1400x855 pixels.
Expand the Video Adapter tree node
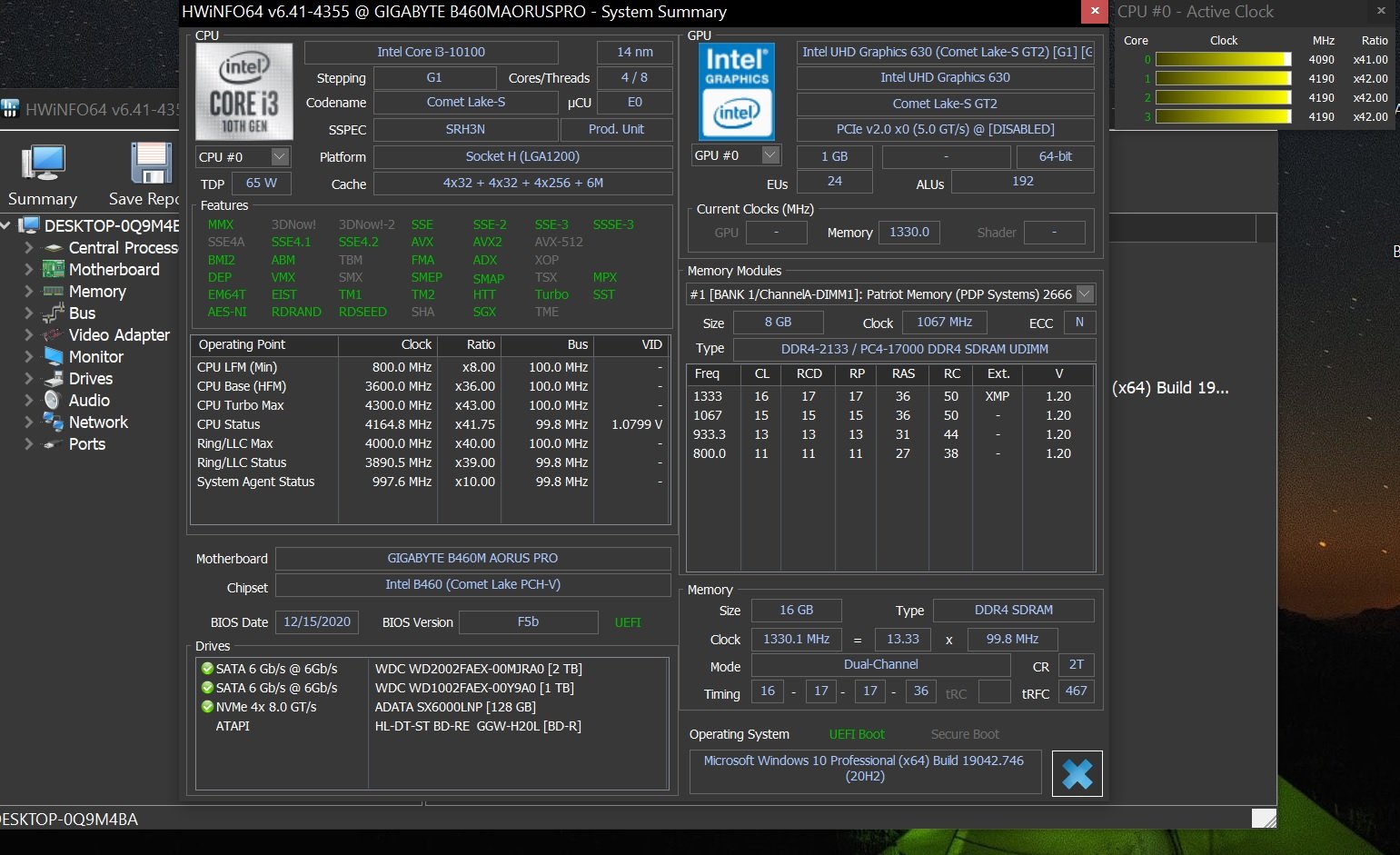(28, 335)
